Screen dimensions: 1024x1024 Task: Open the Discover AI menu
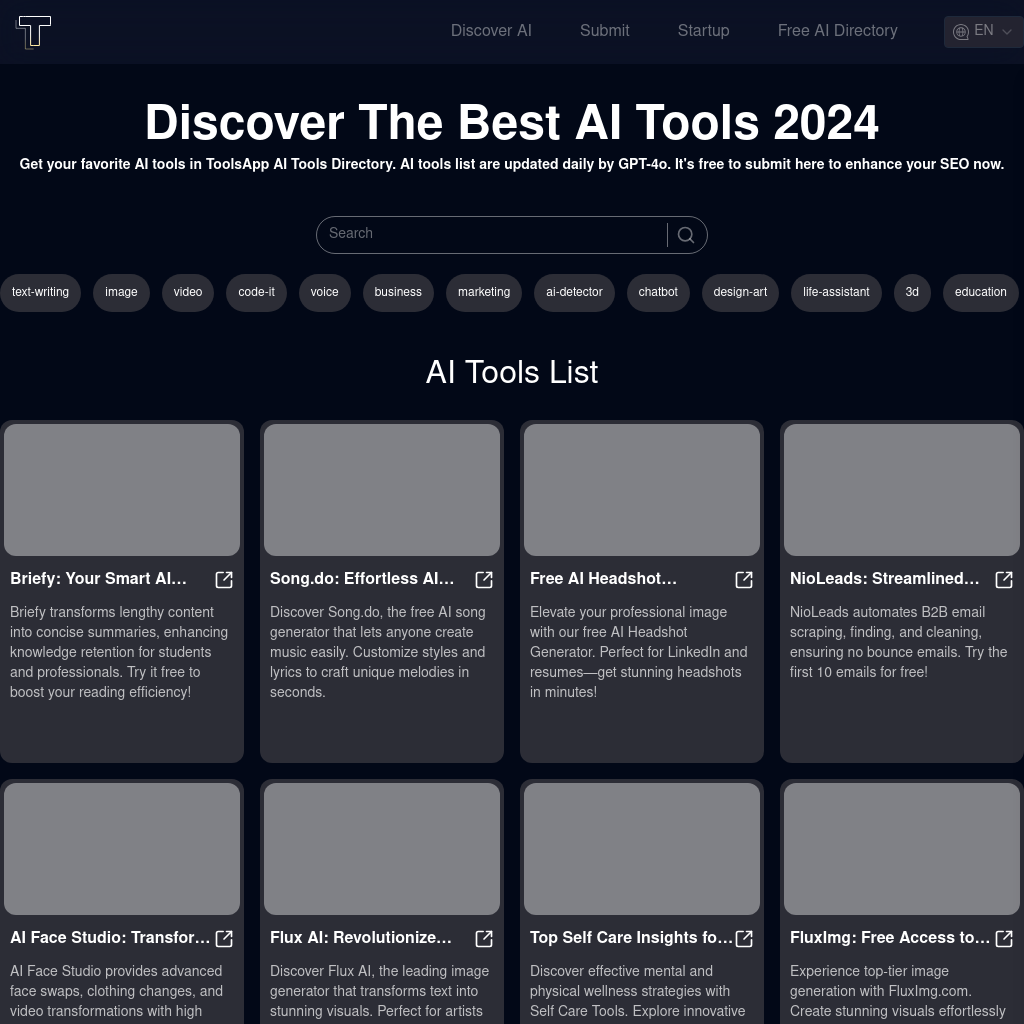pos(491,32)
